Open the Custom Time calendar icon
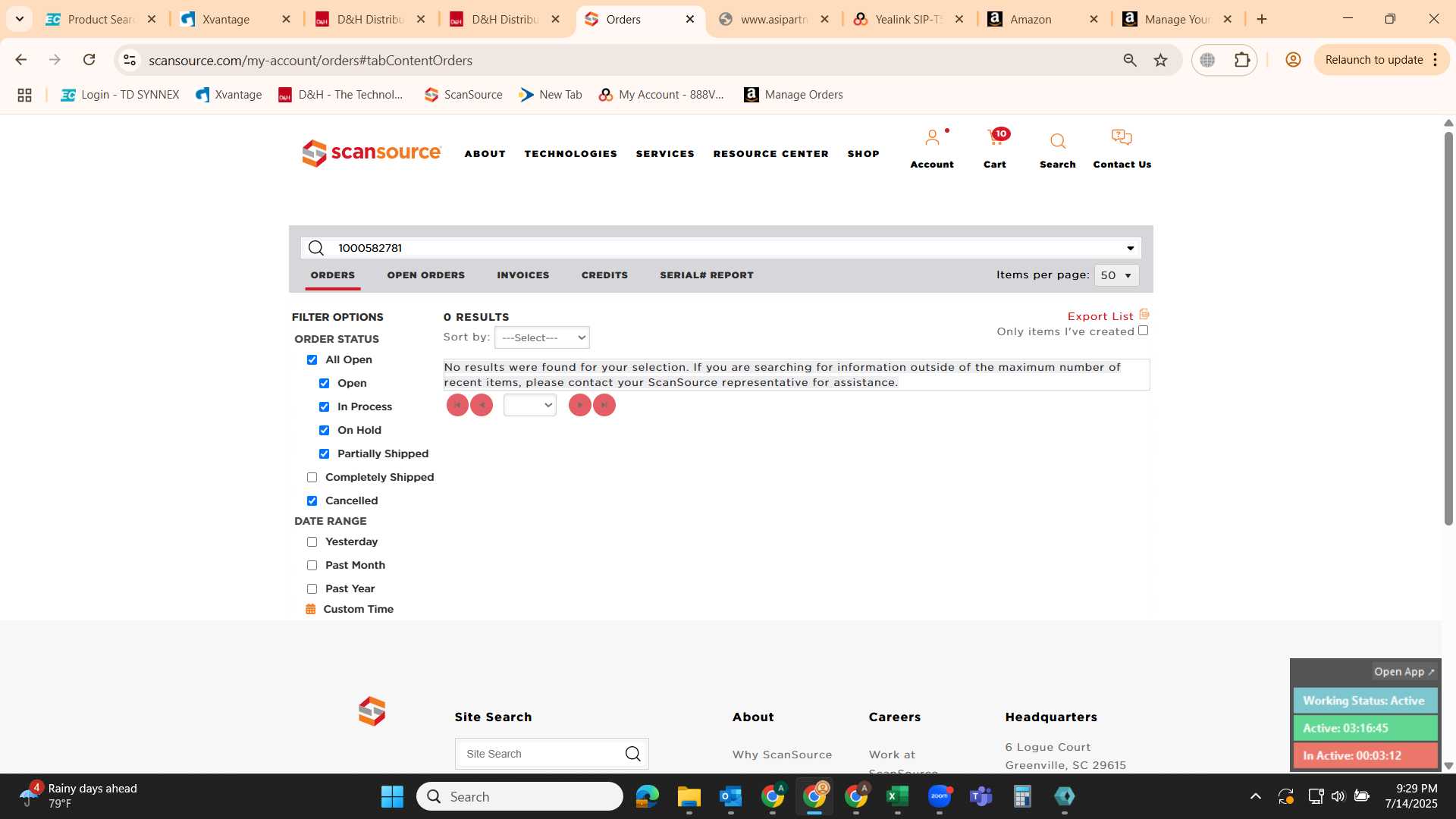Viewport: 1456px width, 819px height. pyautogui.click(x=310, y=609)
